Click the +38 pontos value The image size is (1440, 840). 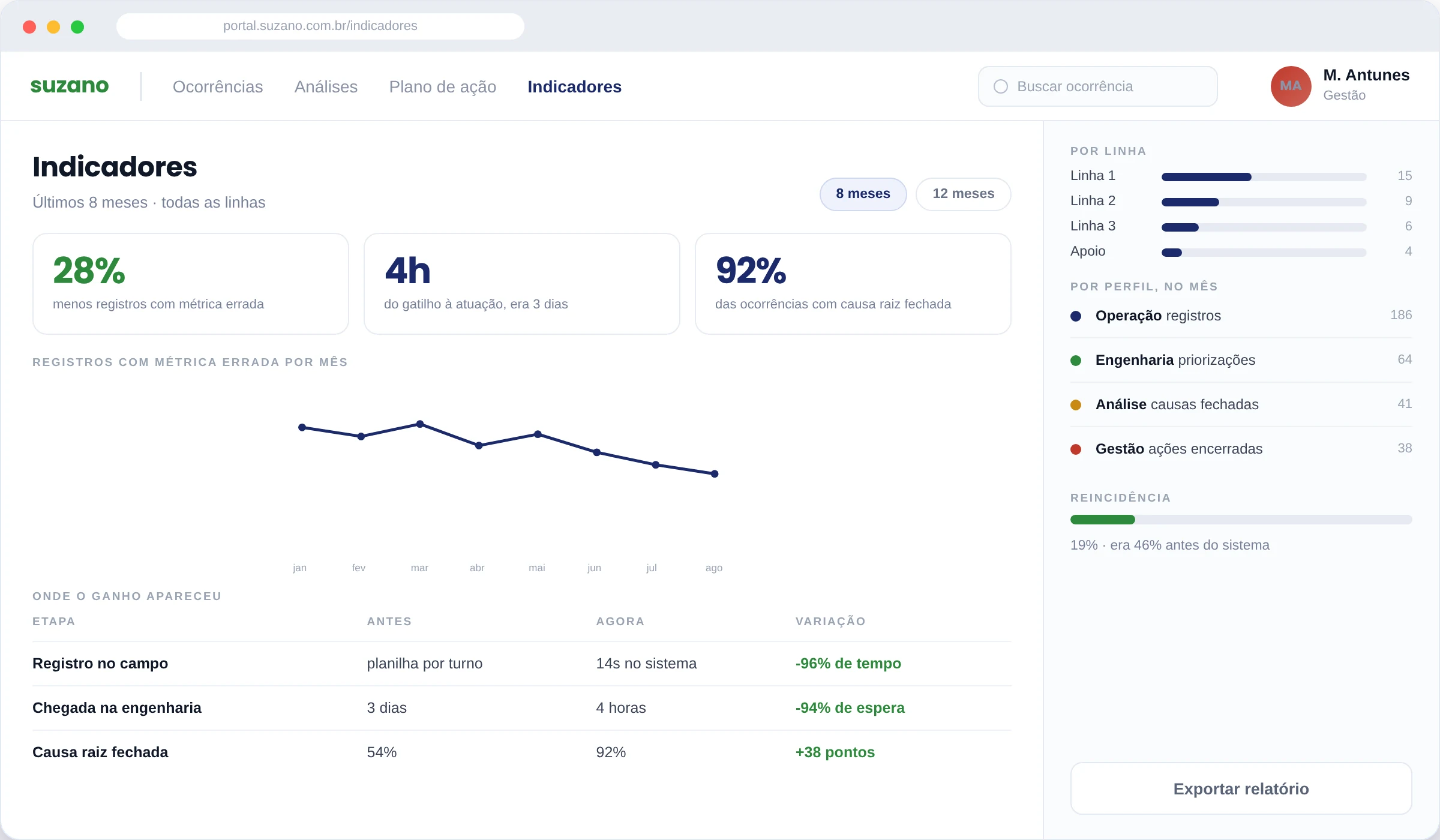tap(835, 752)
